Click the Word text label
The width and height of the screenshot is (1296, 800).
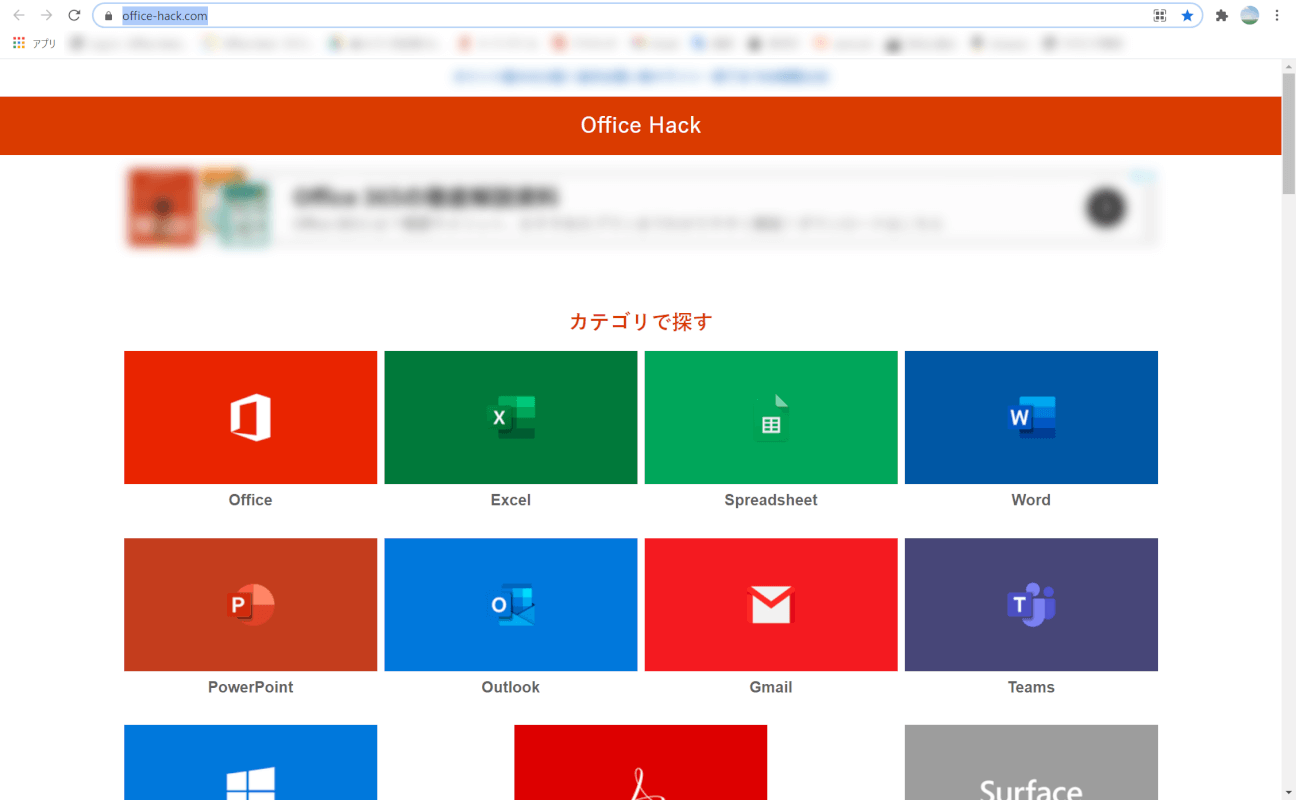pyautogui.click(x=1031, y=500)
